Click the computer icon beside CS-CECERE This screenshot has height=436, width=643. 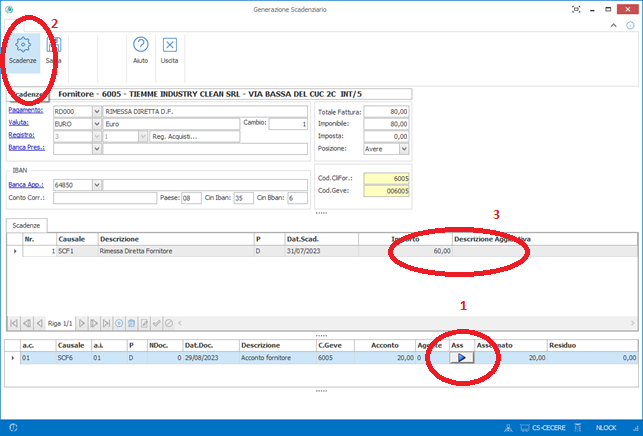coord(524,428)
